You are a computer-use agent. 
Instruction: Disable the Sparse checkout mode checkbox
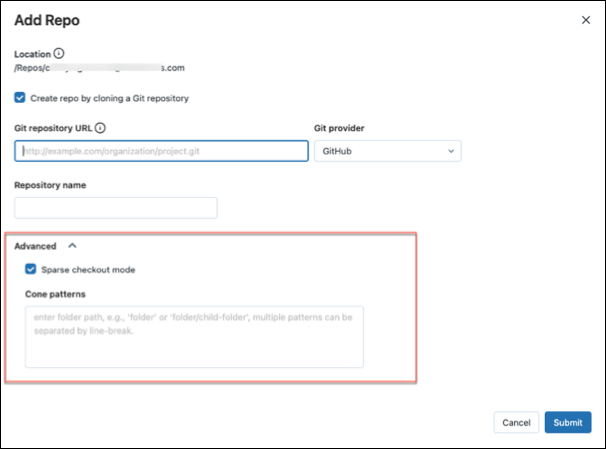click(x=31, y=269)
